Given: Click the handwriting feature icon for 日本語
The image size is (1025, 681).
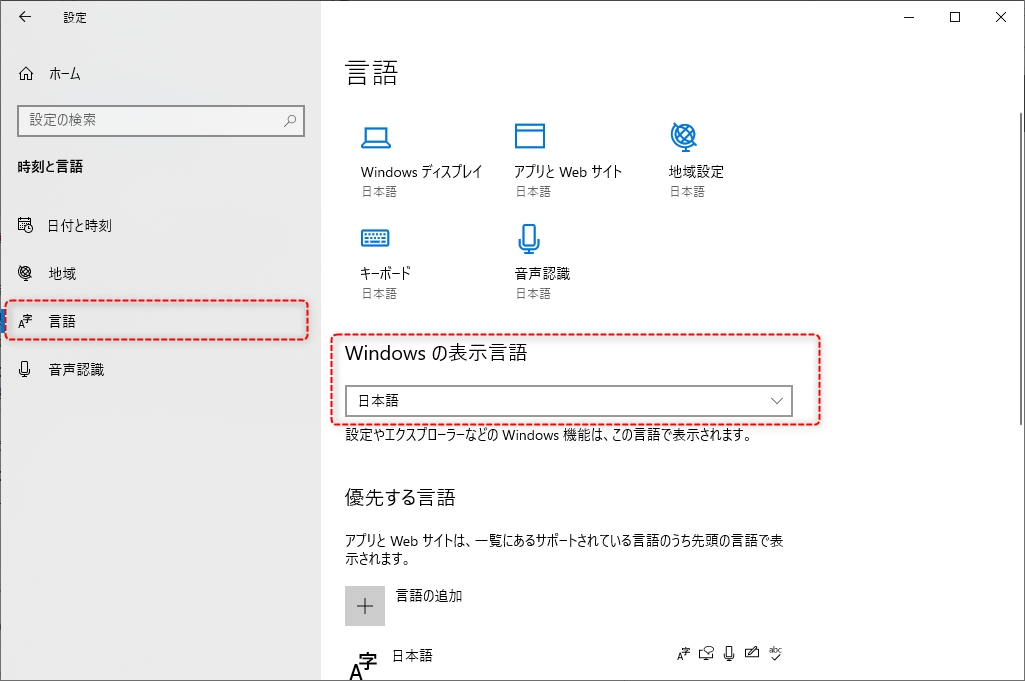Looking at the screenshot, I should click(x=752, y=653).
